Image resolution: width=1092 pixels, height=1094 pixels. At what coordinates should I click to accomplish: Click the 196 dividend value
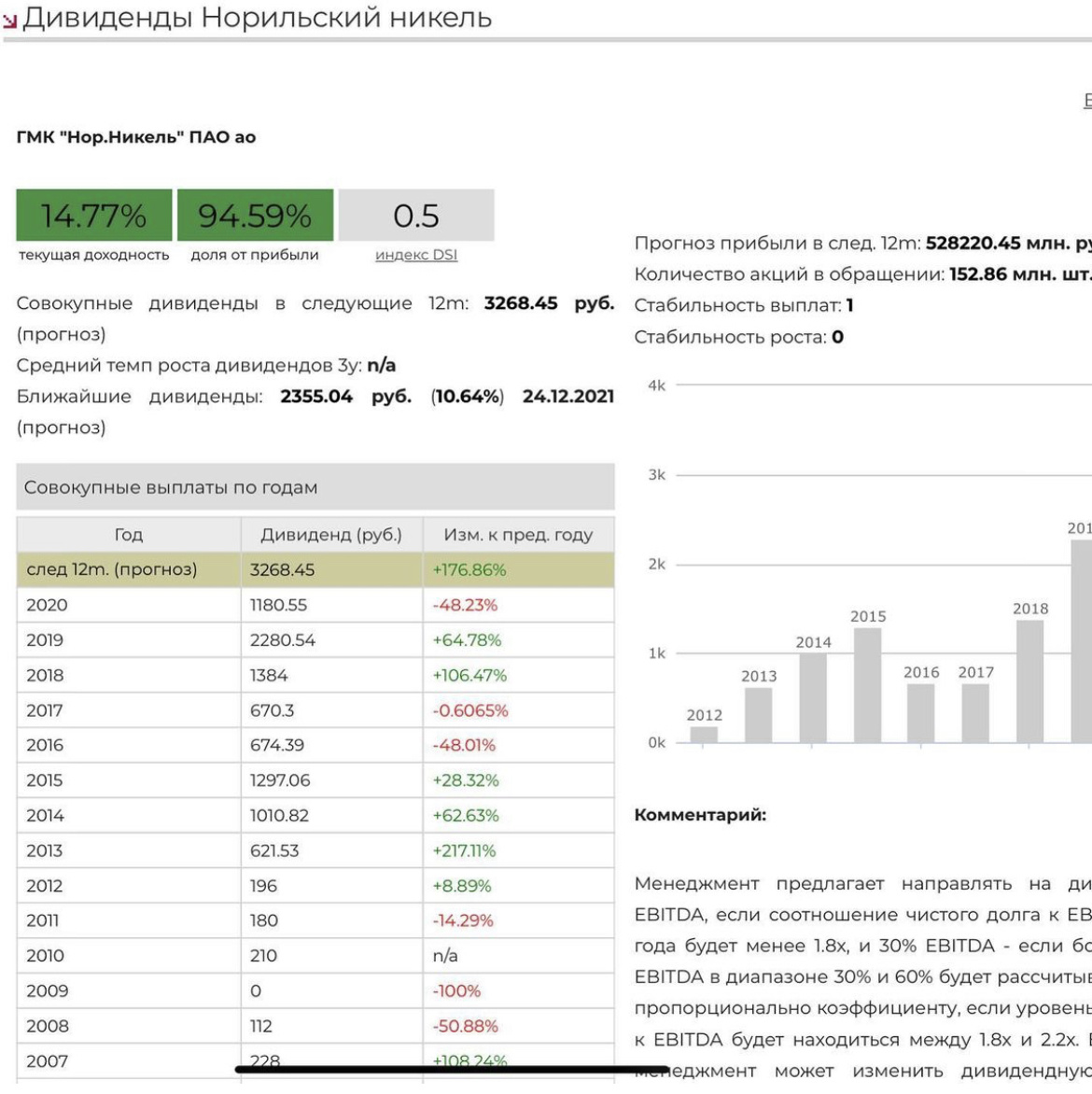(264, 886)
